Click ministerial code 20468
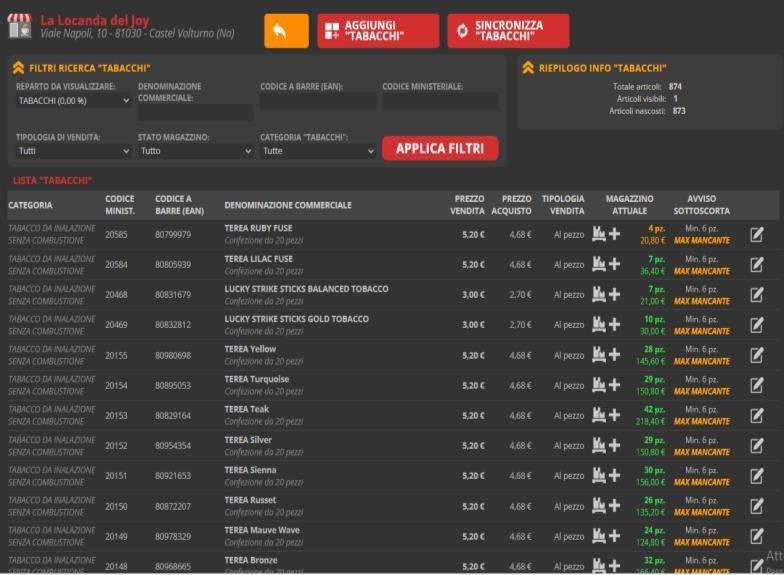This screenshot has width=784, height=575. coord(116,294)
